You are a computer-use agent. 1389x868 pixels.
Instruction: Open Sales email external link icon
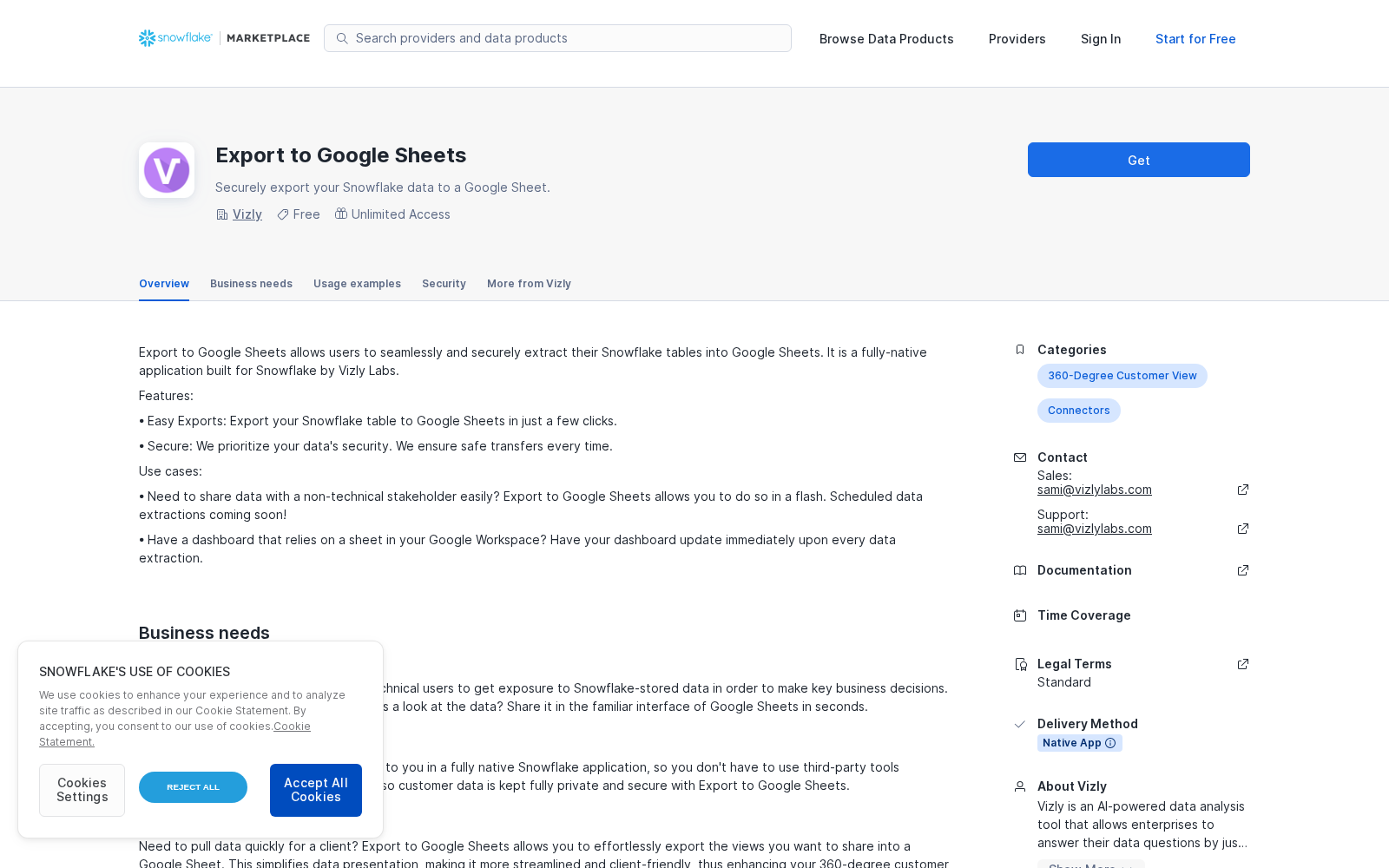coord(1243,490)
